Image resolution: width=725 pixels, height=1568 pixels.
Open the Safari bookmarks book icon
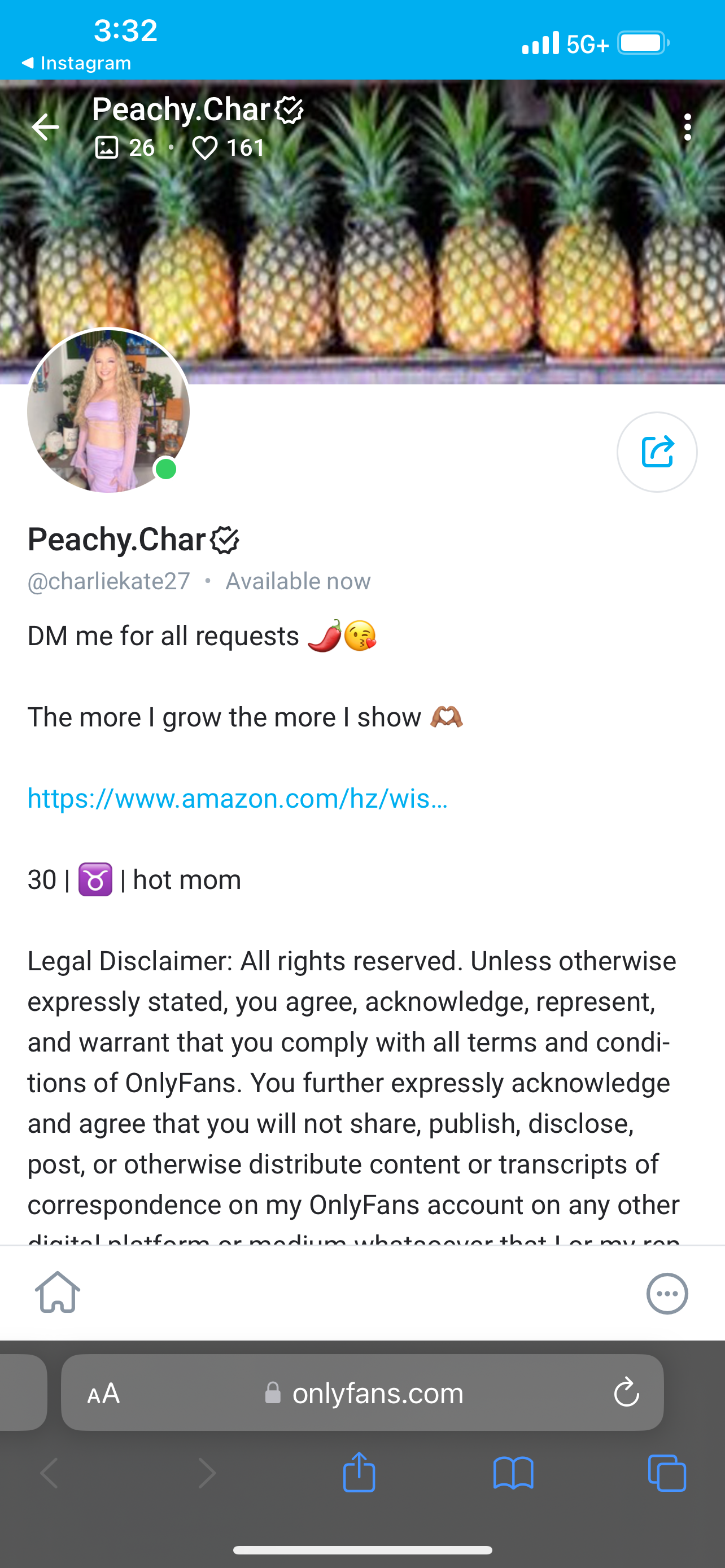[513, 1473]
